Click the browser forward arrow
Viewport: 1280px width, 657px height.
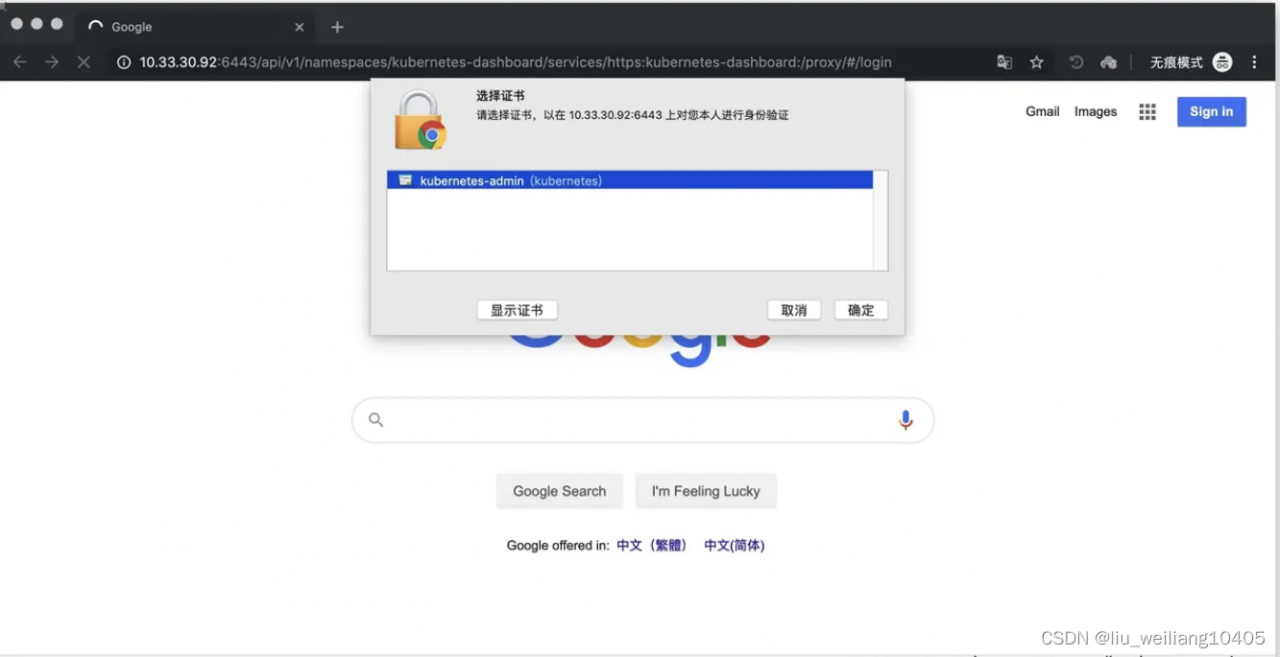click(52, 62)
